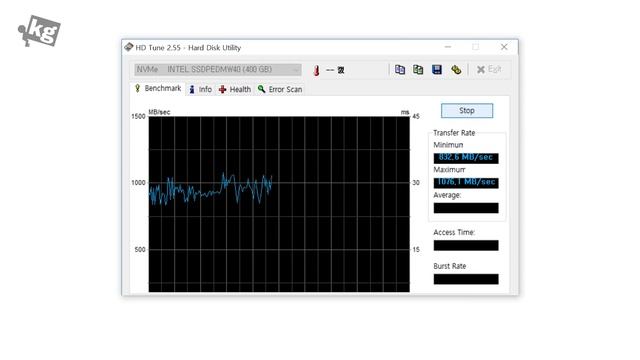Click the copy text to clipboard icon
The width and height of the screenshot is (640, 360).
[400, 70]
